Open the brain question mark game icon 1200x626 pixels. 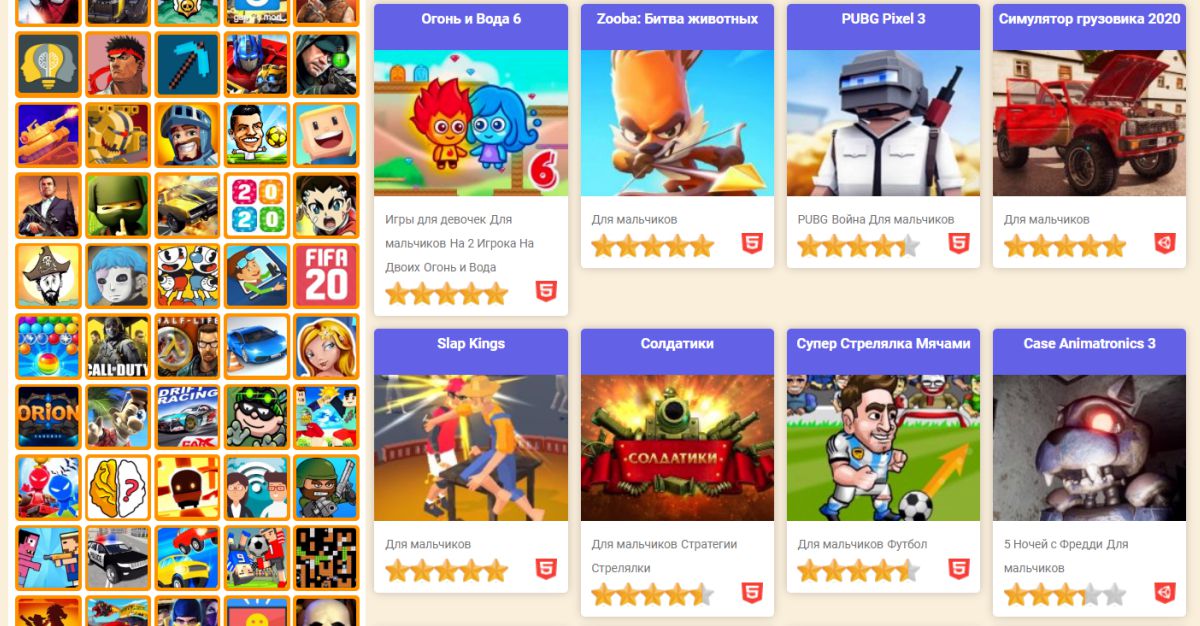click(x=118, y=488)
